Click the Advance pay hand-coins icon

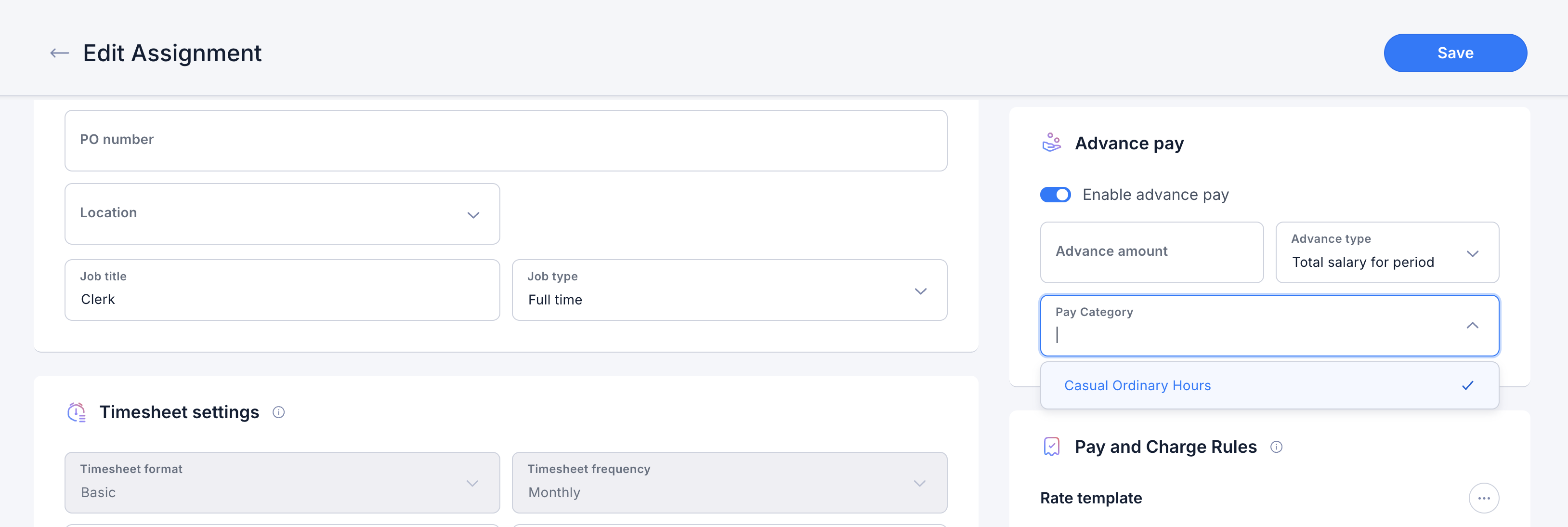click(1051, 143)
